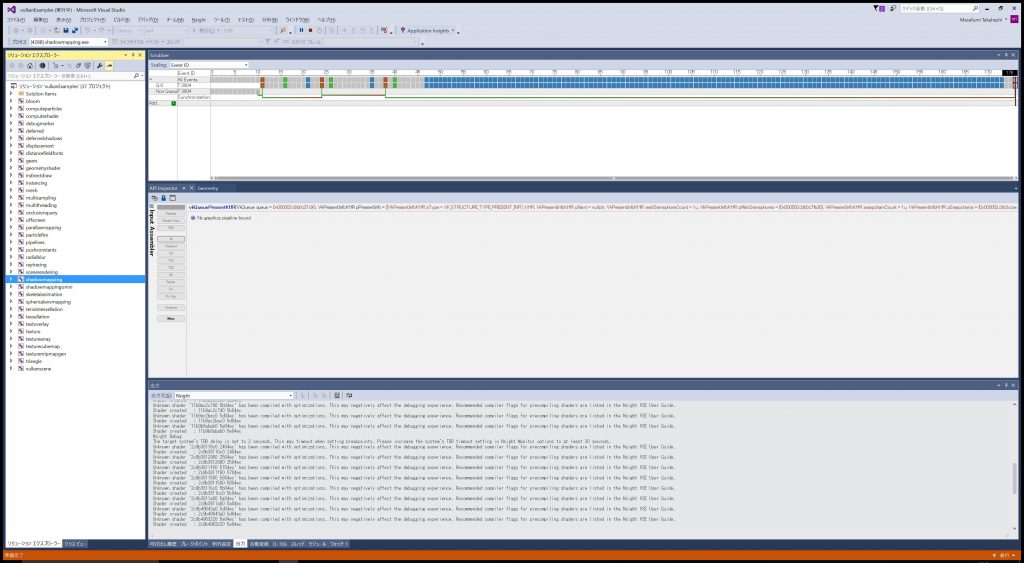The image size is (1024, 563).
Task: Click the Home icon in Solution Explorer toolbar
Action: pyautogui.click(x=31, y=65)
